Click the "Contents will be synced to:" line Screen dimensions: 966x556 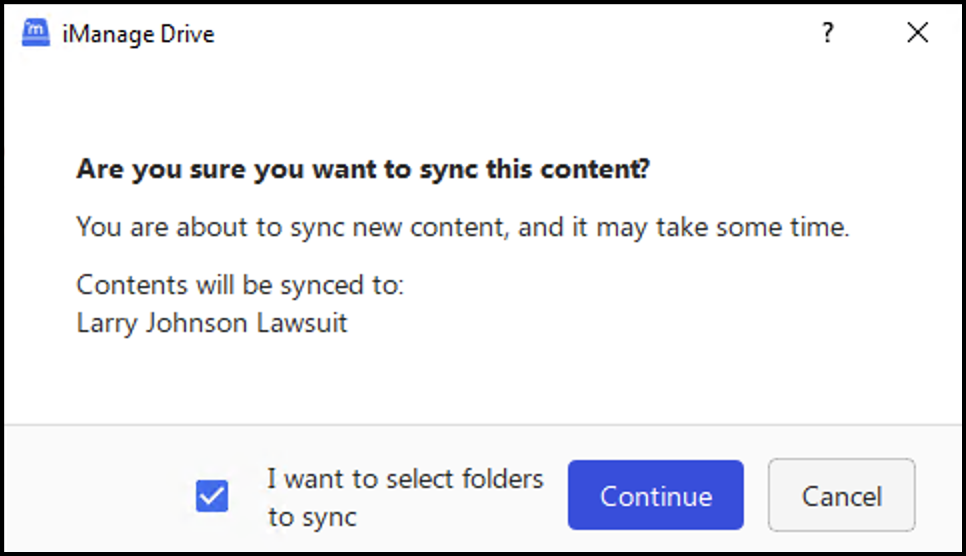click(x=240, y=285)
